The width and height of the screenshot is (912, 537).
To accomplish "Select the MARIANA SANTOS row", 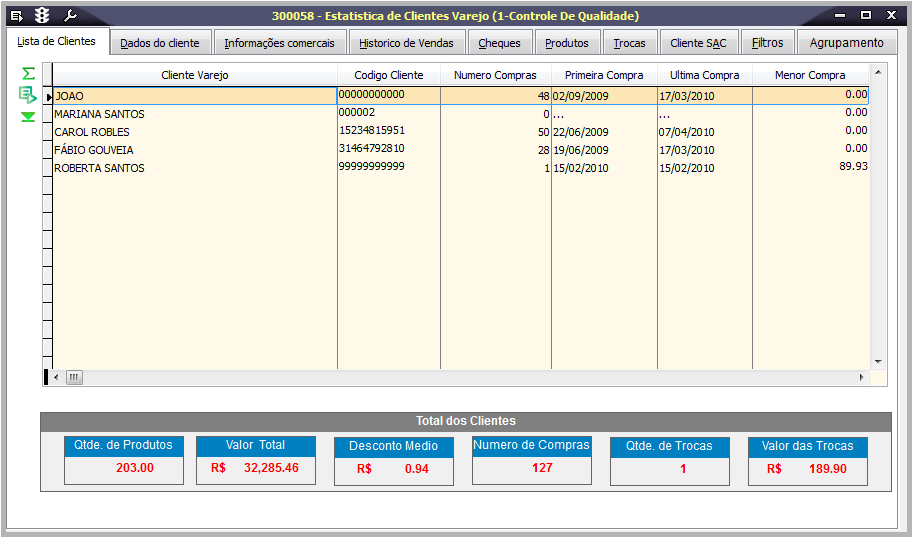I will tap(461, 114).
